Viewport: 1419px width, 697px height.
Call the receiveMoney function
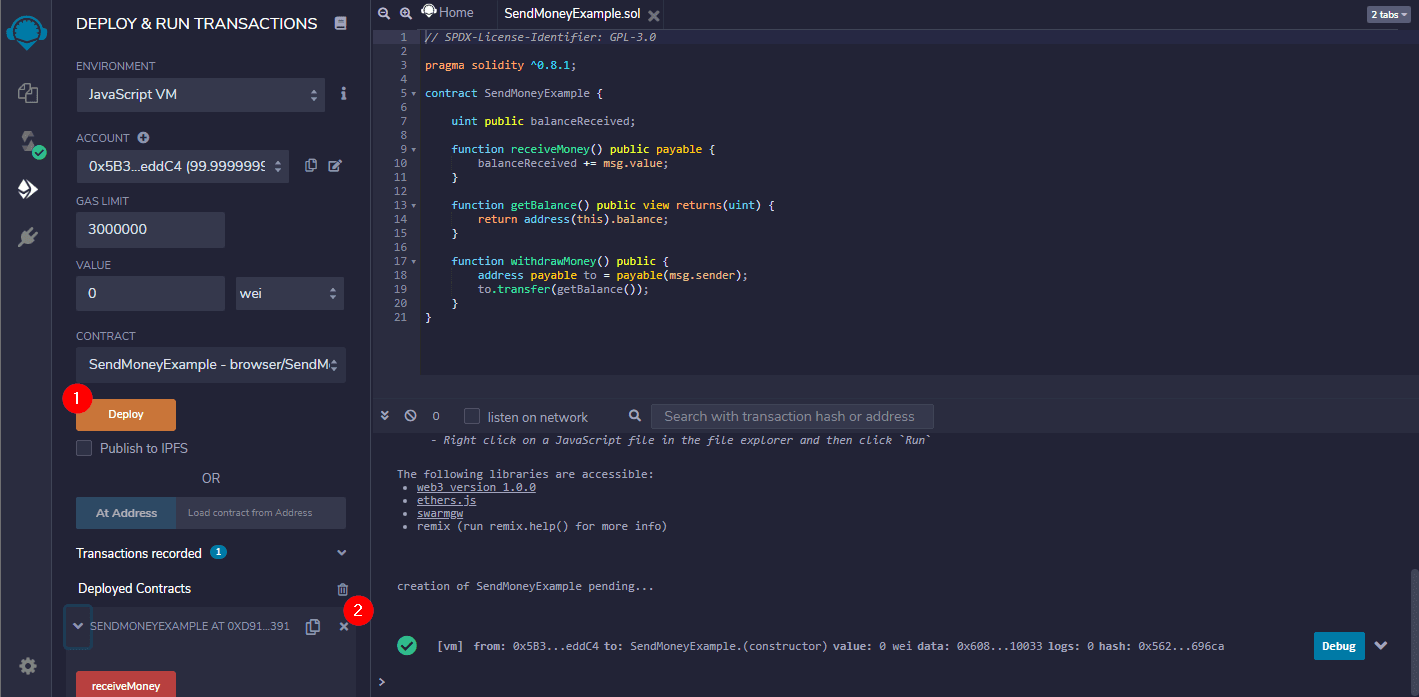126,686
